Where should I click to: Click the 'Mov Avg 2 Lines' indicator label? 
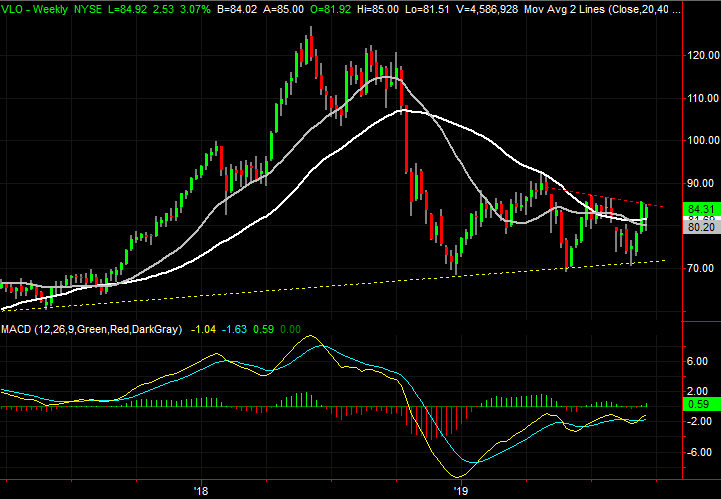[565, 9]
